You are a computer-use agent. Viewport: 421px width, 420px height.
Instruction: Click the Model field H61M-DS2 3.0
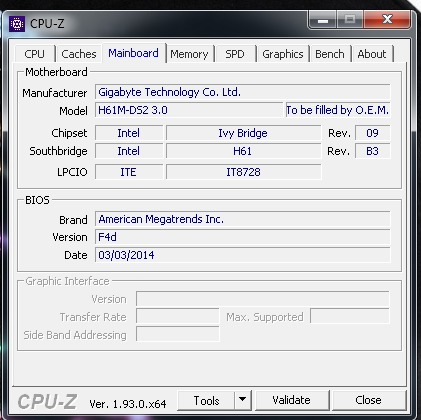189,110
